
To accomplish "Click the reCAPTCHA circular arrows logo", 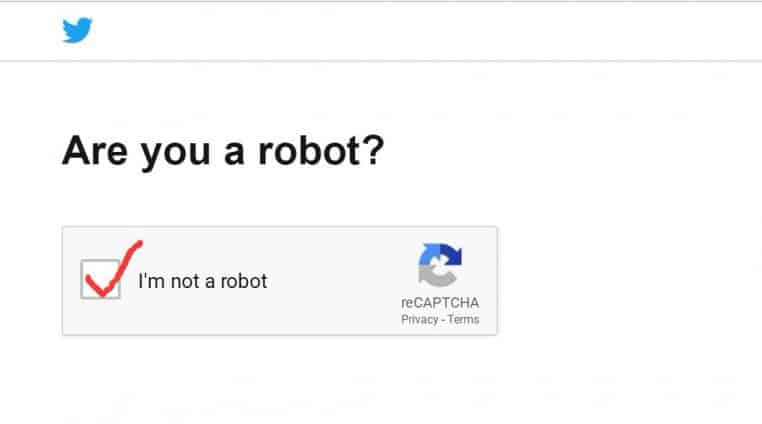I will [x=440, y=266].
